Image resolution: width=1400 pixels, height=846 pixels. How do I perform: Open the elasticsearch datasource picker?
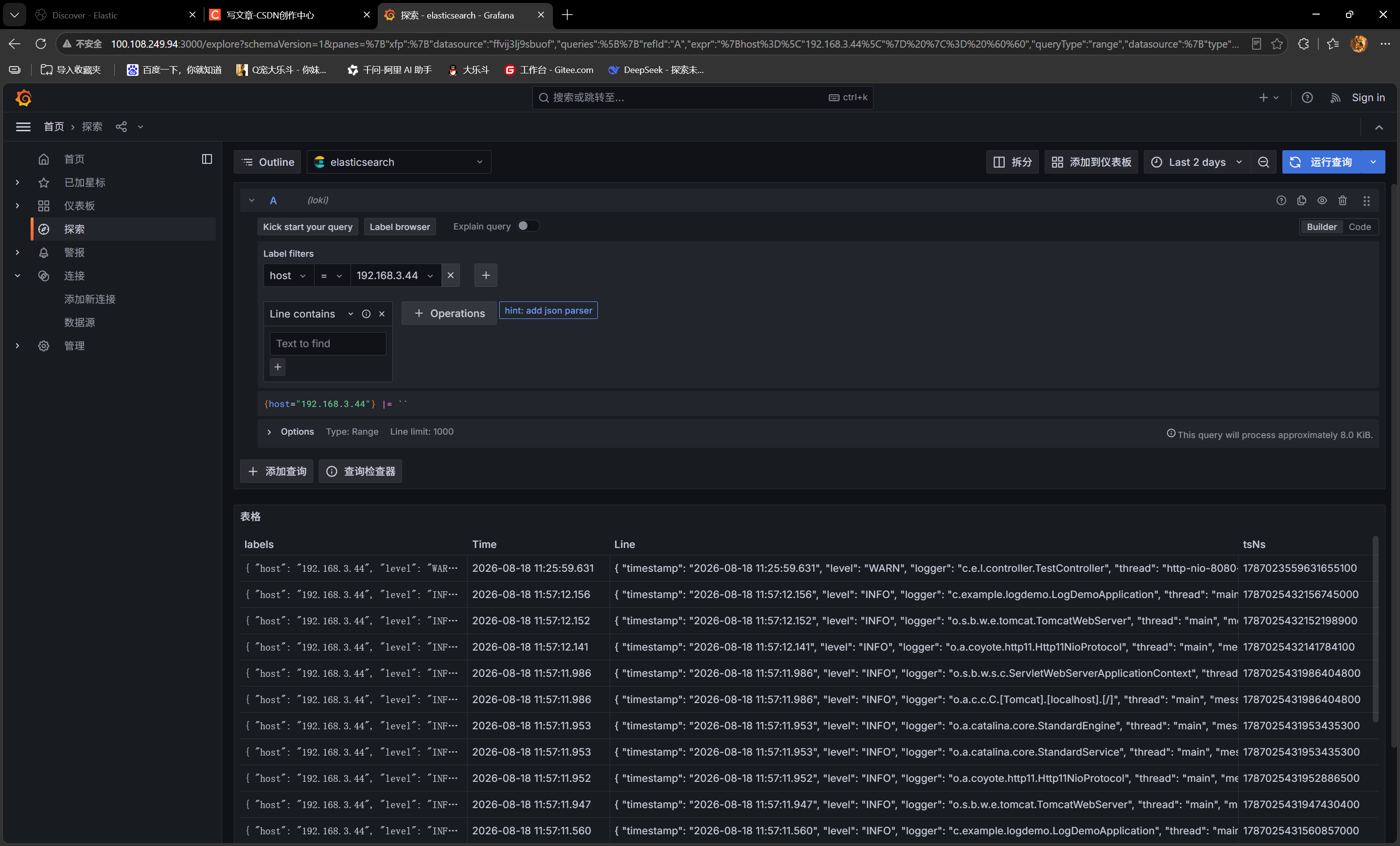(x=399, y=162)
